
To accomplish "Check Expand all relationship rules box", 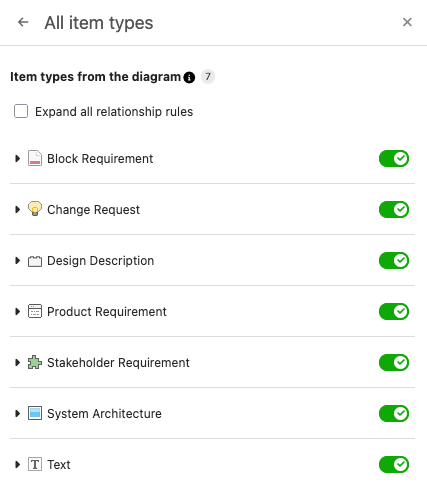I will click(21, 111).
